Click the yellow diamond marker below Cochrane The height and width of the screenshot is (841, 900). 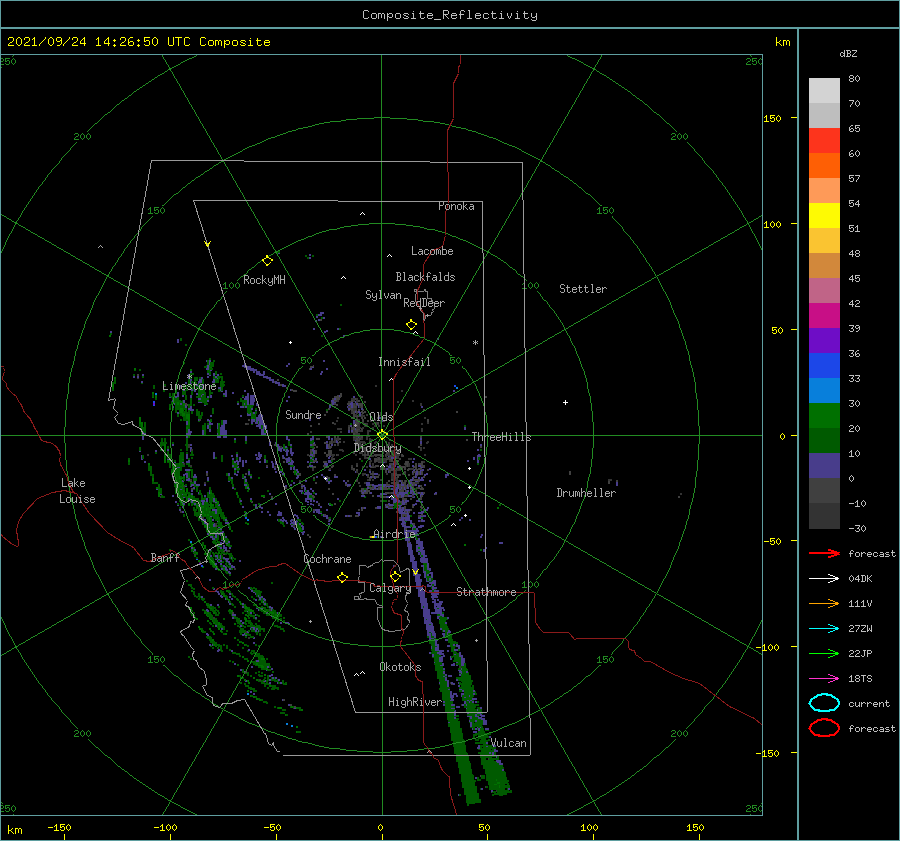tap(342, 577)
